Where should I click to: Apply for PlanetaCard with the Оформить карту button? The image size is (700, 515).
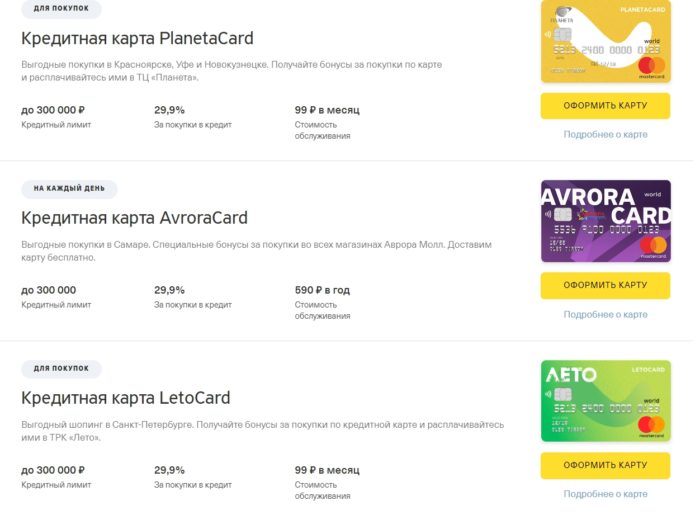coord(605,106)
